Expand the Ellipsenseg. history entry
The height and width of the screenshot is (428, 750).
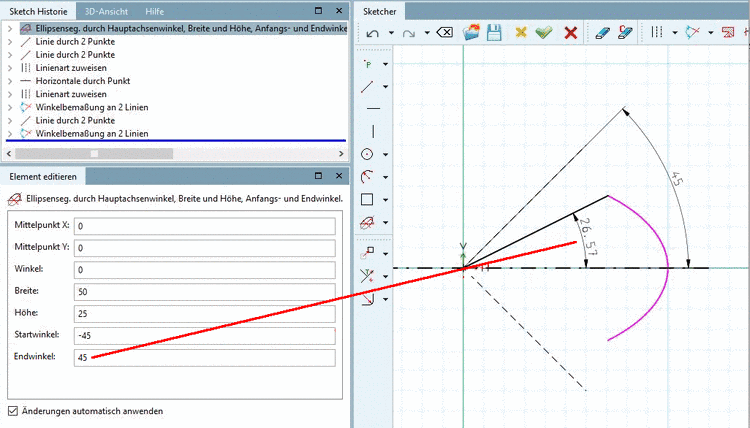point(10,29)
